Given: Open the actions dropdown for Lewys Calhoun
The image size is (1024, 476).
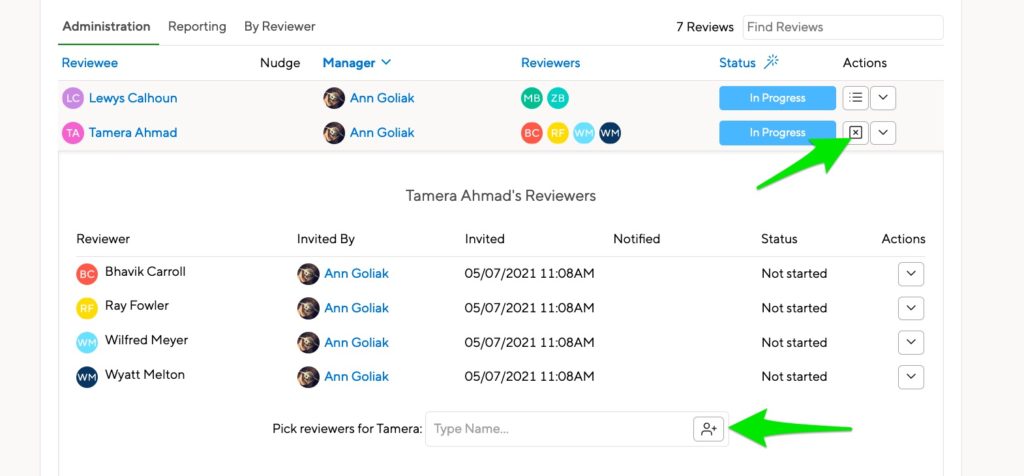Looking at the screenshot, I should tap(883, 98).
